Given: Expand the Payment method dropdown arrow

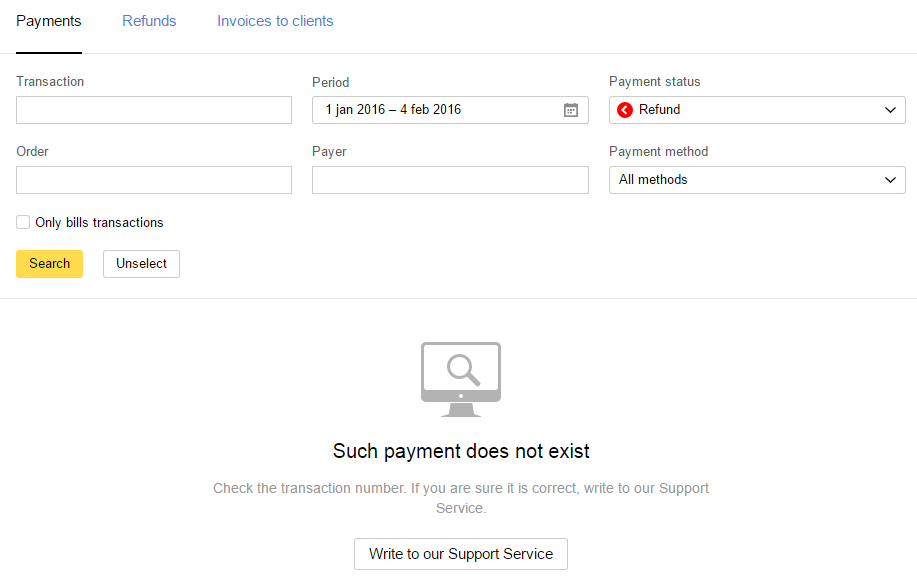Looking at the screenshot, I should pyautogui.click(x=890, y=180).
